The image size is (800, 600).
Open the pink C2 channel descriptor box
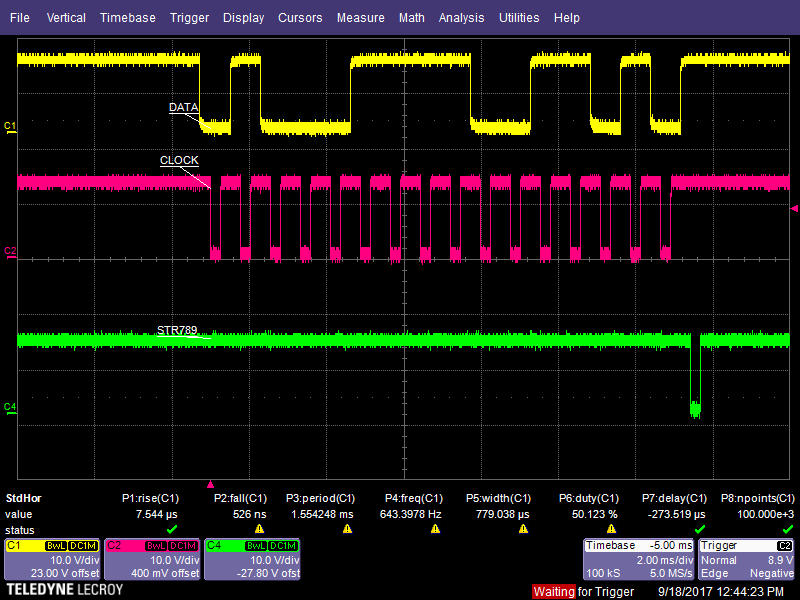pyautogui.click(x=151, y=559)
